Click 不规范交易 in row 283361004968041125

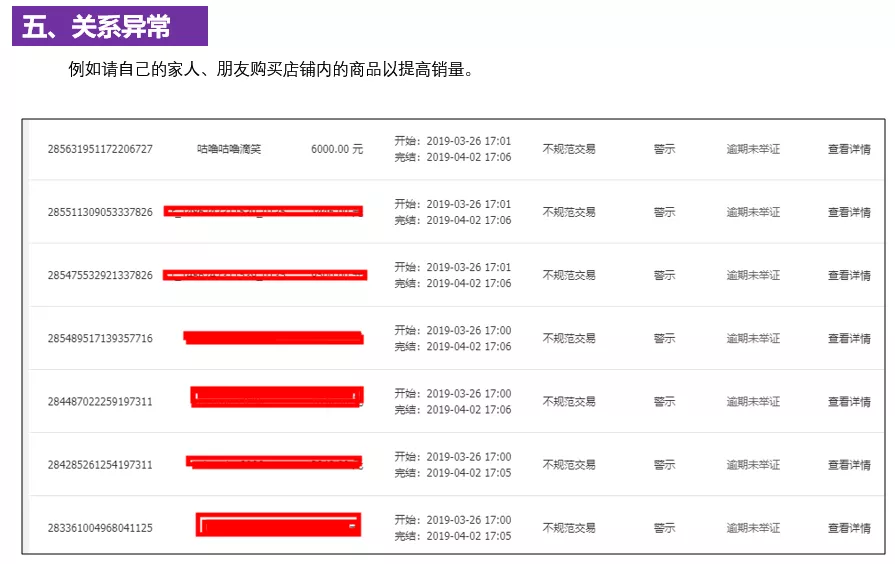569,528
